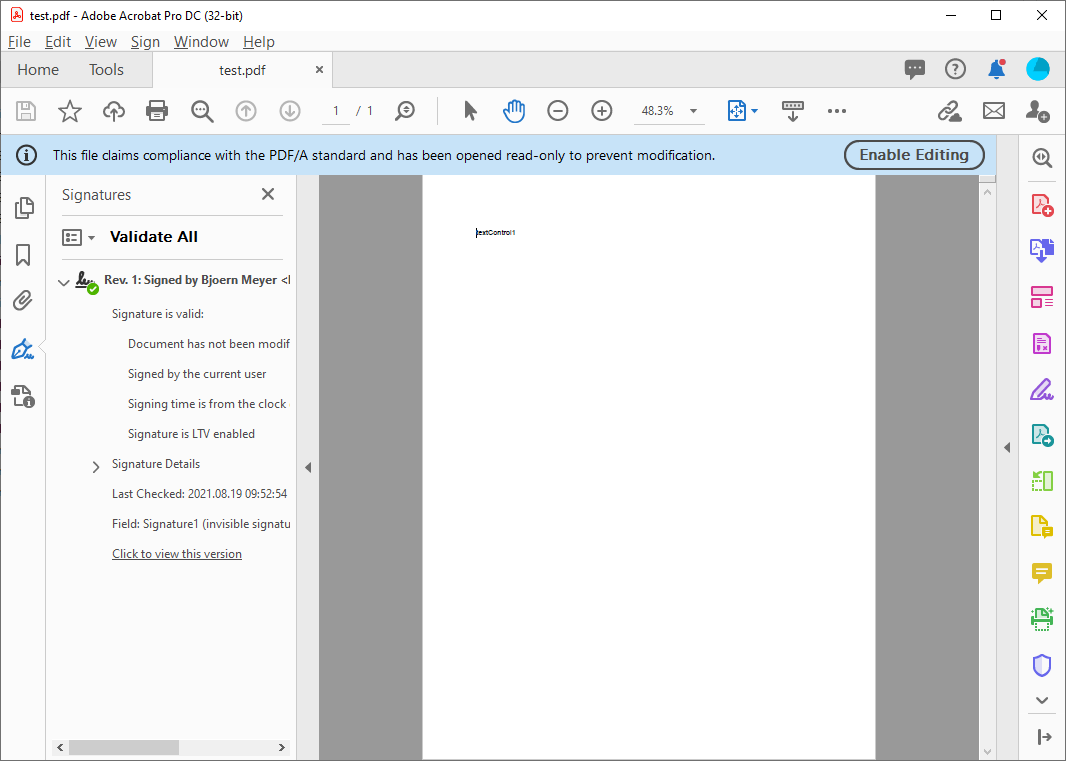Collapse the left navigation pane arrow
1066x761 pixels.
(308, 467)
